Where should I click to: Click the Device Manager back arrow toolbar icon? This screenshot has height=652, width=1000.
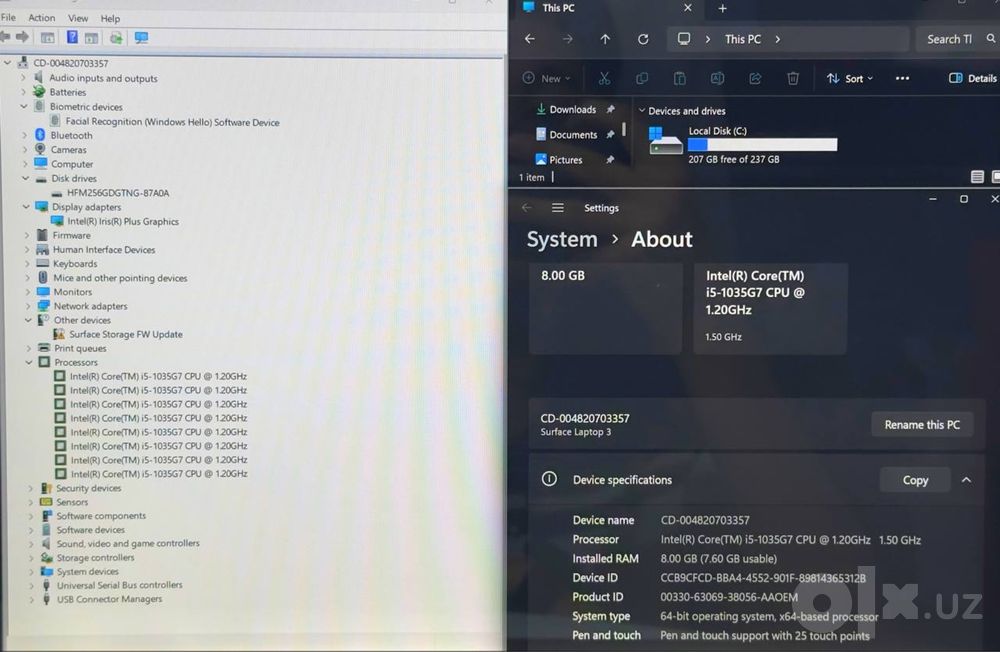coord(5,38)
